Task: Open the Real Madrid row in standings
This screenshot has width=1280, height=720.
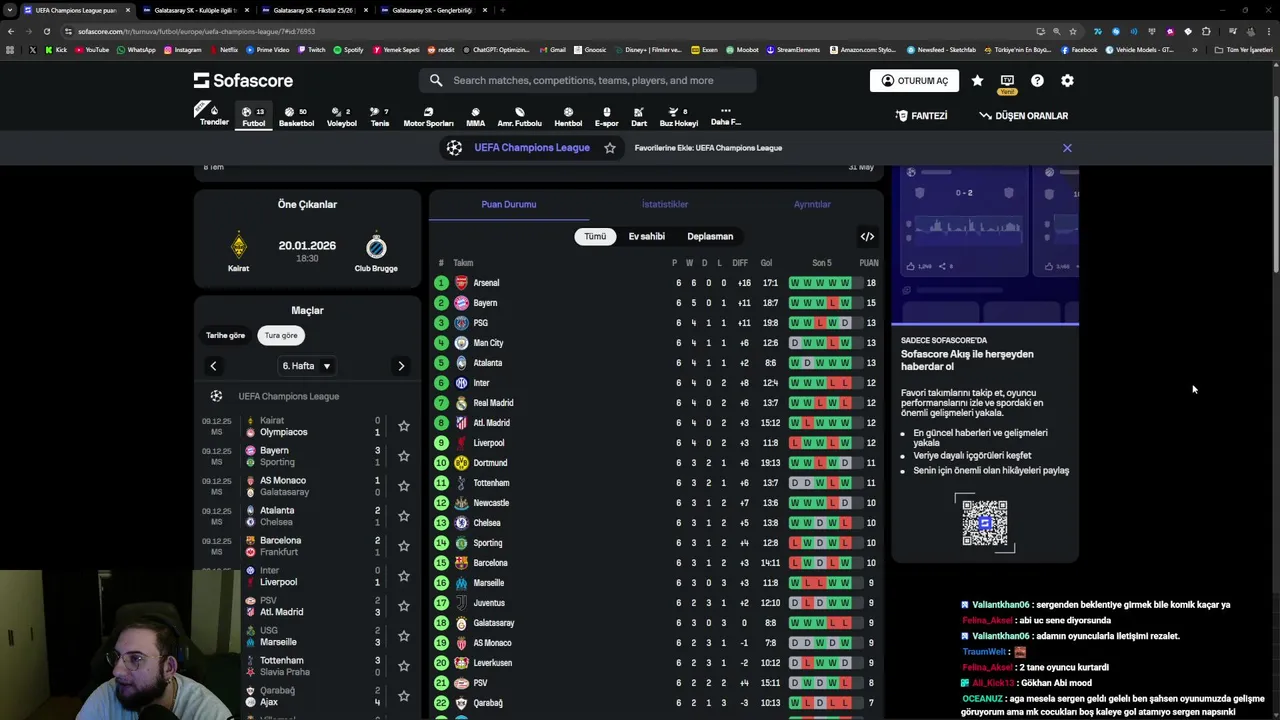Action: [656, 403]
